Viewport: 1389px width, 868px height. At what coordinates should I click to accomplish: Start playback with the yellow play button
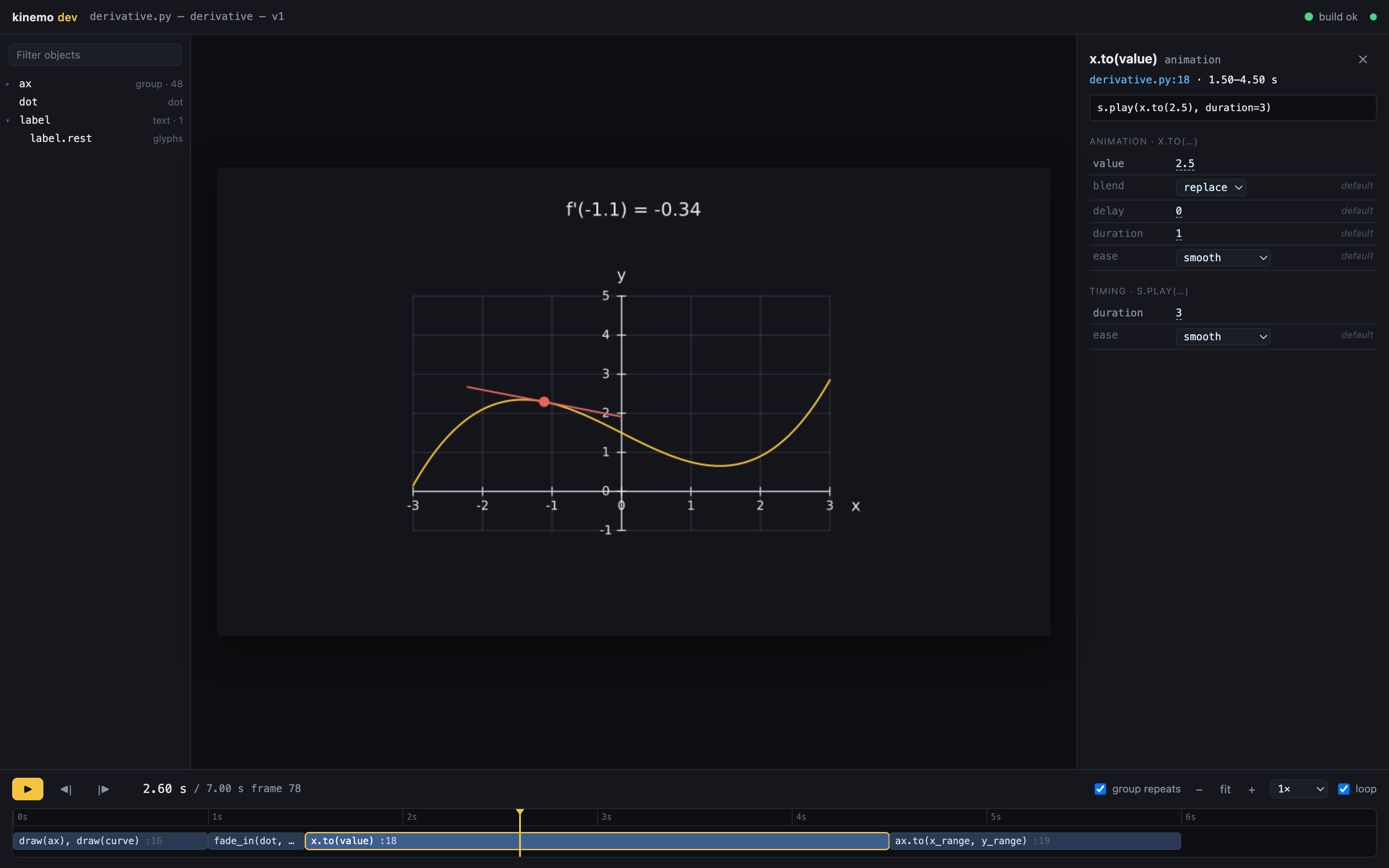pos(27,789)
